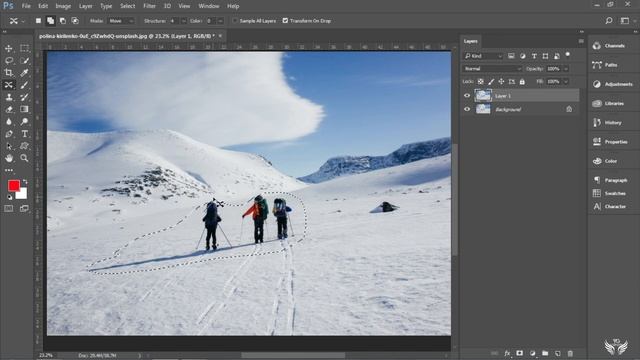Create a new layer group
Viewport: 640px width, 360px height.
pyautogui.click(x=545, y=353)
